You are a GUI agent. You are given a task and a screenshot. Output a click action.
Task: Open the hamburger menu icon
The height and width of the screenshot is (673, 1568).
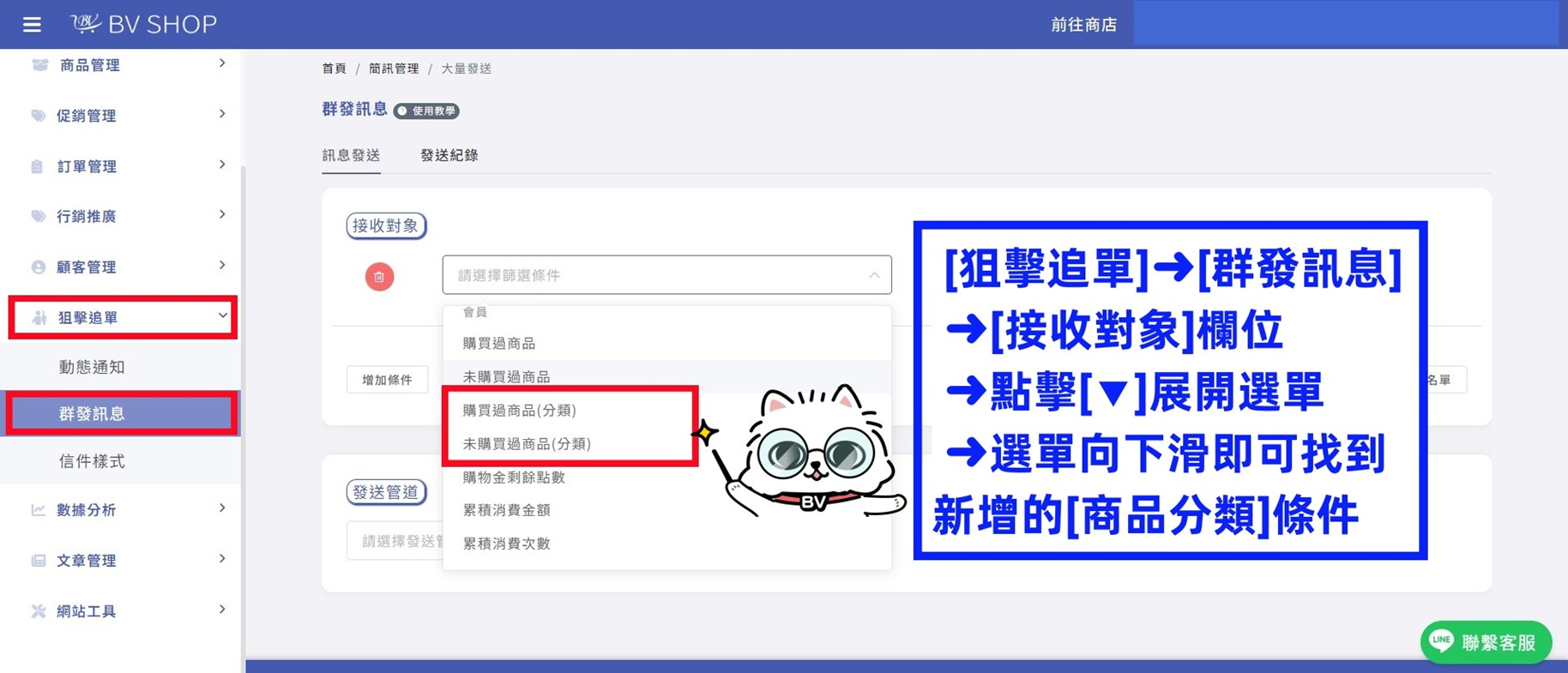coord(32,24)
